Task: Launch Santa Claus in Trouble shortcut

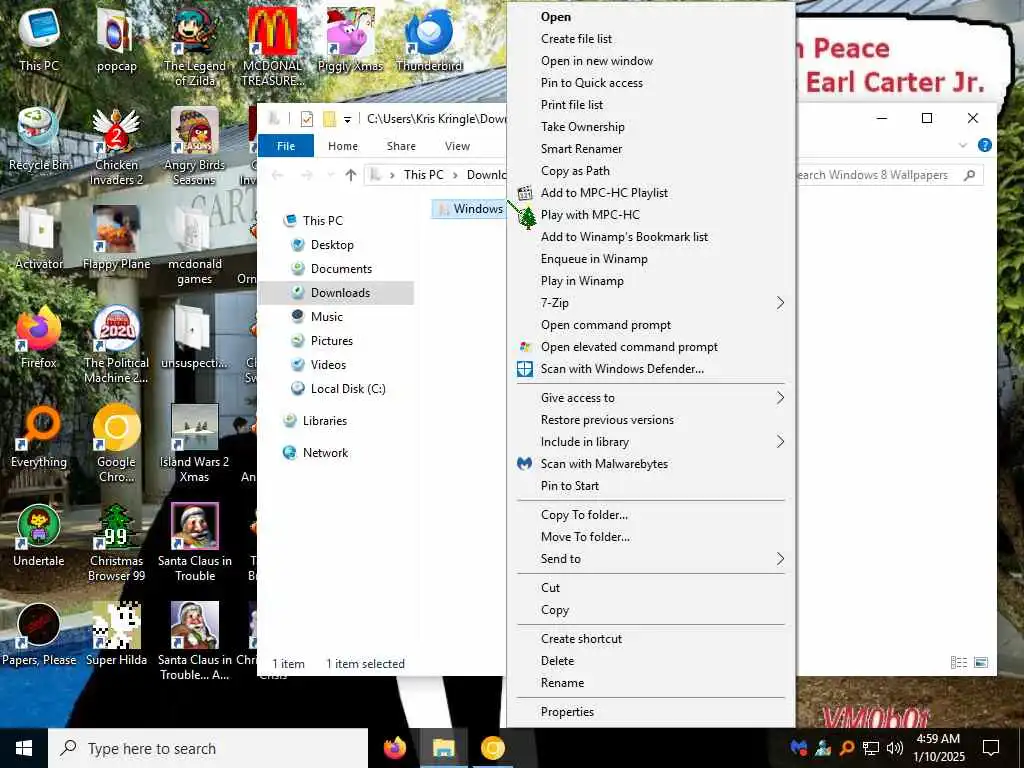Action: pos(195,543)
